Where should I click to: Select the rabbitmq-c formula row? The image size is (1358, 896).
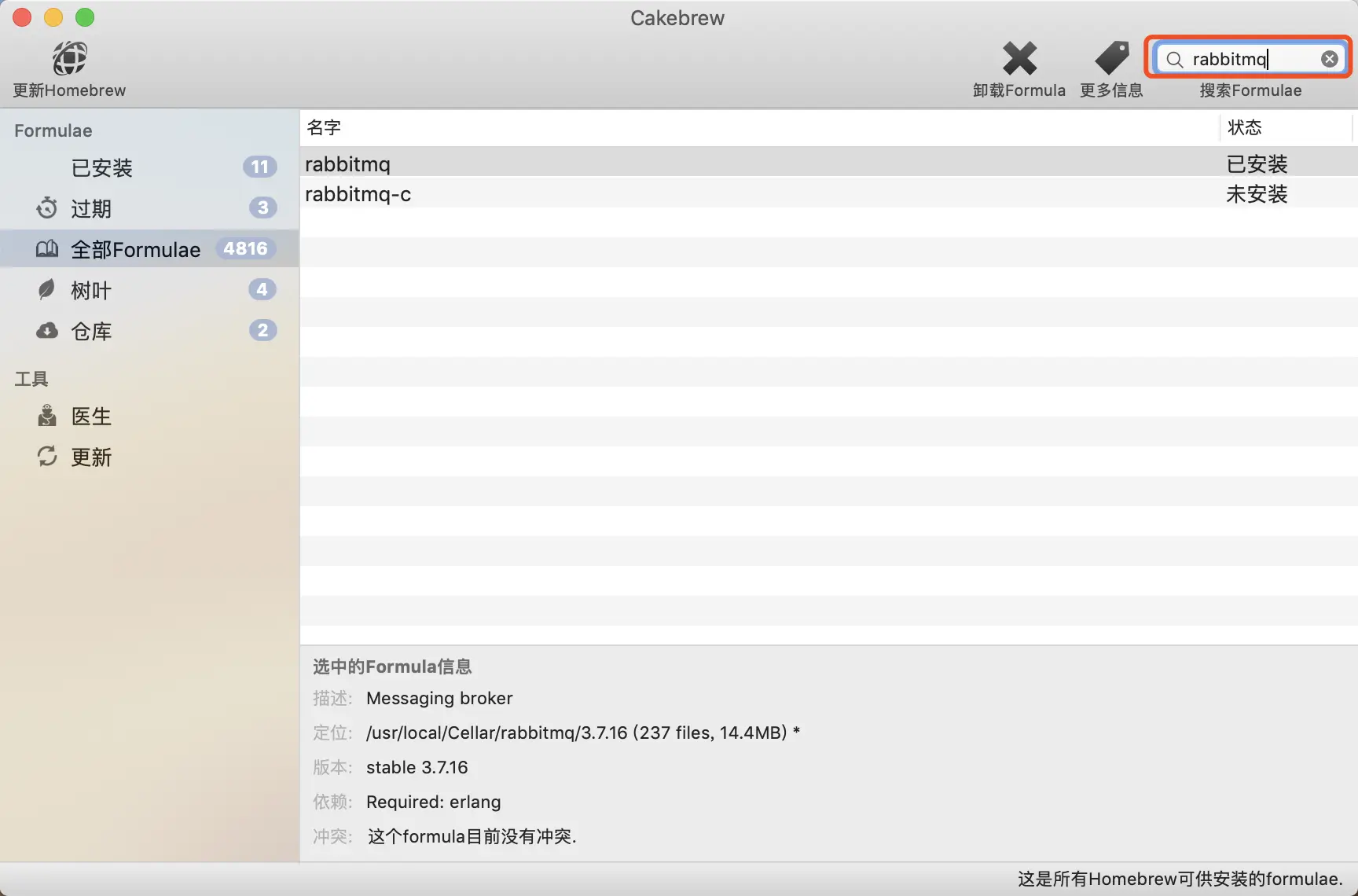pos(829,193)
